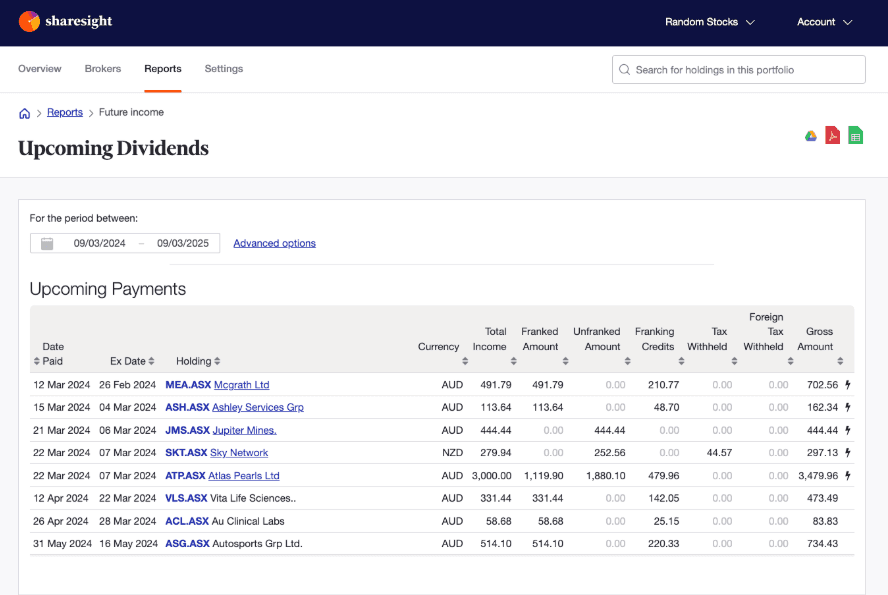This screenshot has width=888, height=595.
Task: Expand the Account menu
Action: point(824,22)
